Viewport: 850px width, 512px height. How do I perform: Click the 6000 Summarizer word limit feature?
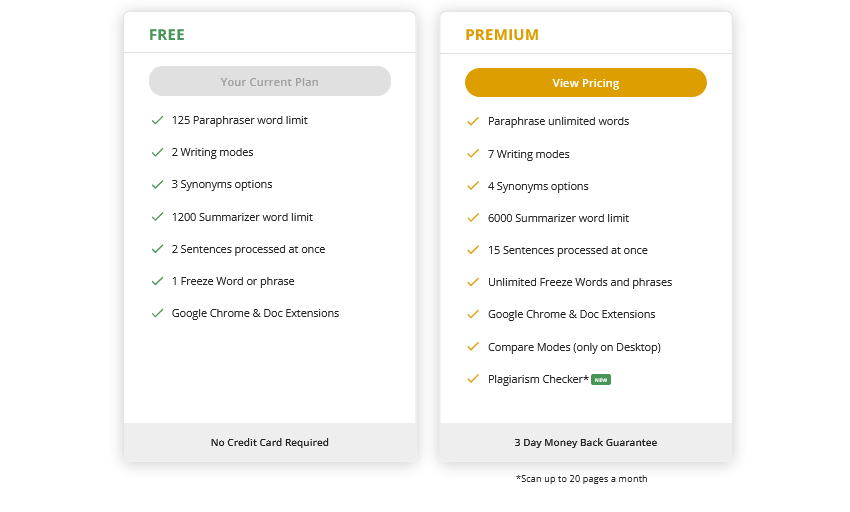558,218
